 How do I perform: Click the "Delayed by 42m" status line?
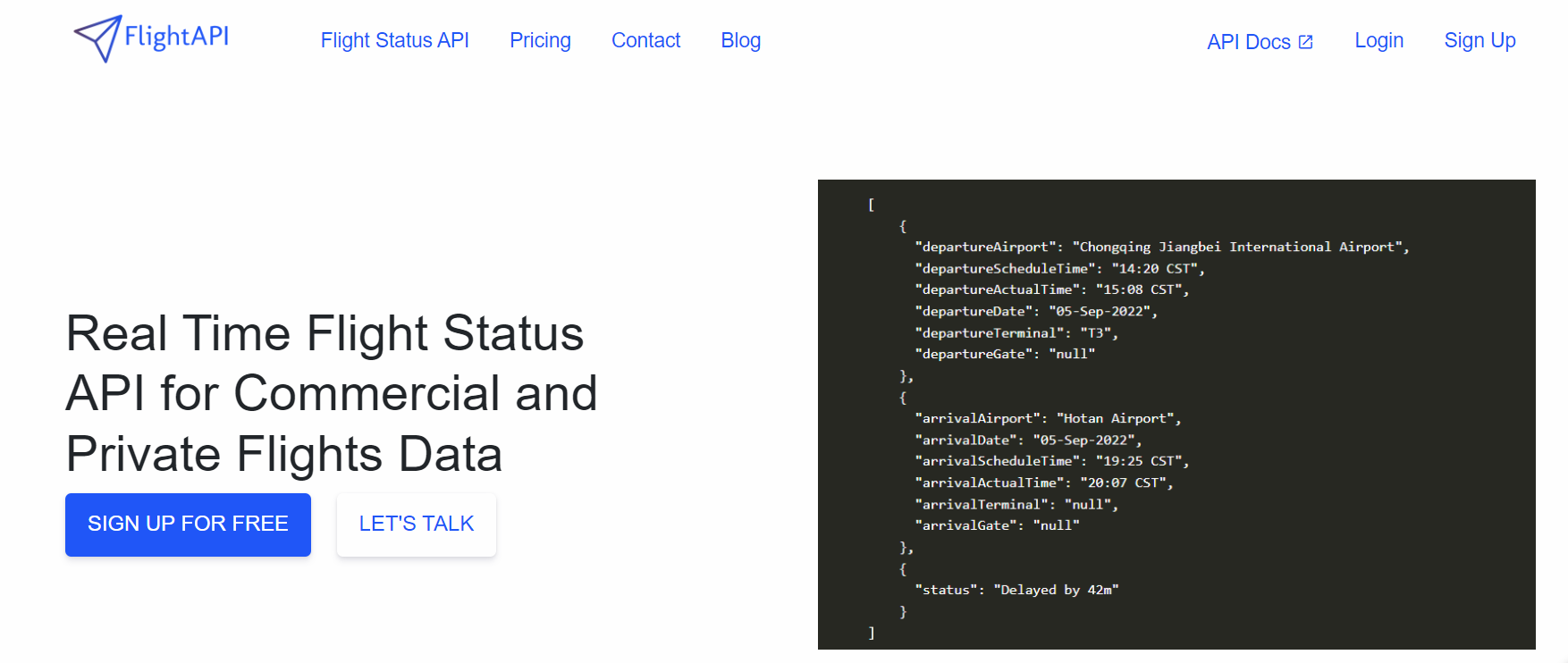point(1016,590)
